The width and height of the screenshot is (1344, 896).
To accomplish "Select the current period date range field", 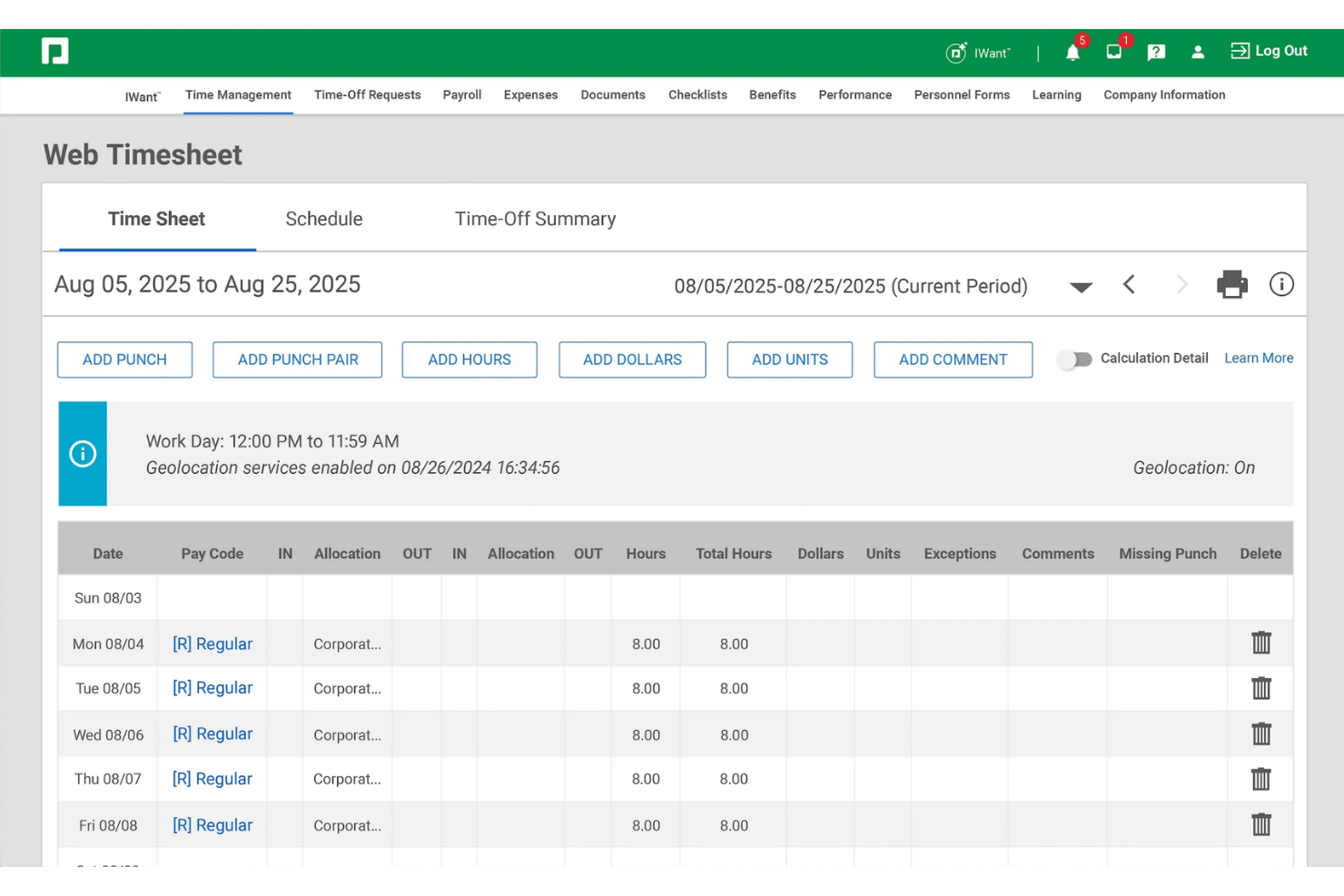I will 851,286.
